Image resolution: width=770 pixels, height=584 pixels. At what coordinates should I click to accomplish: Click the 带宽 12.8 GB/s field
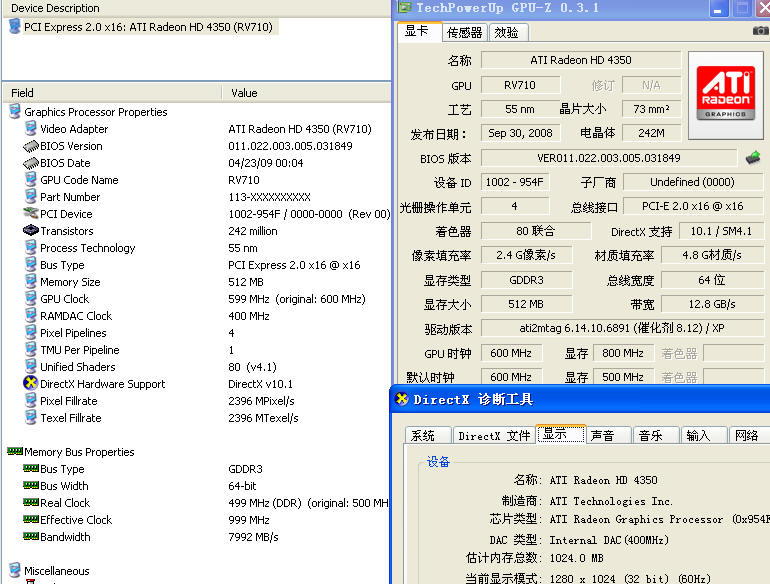pyautogui.click(x=712, y=304)
